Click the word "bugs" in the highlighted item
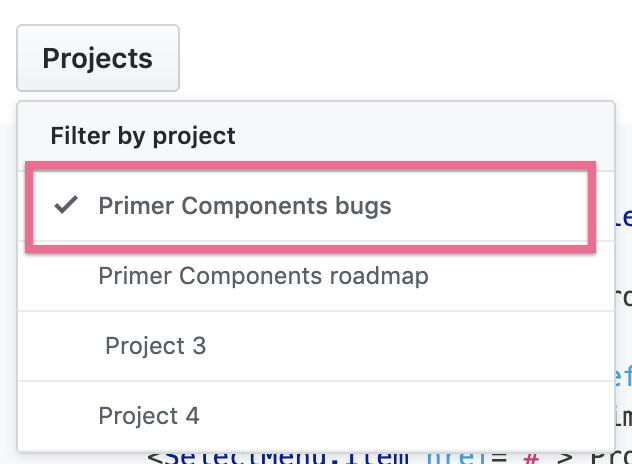This screenshot has width=632, height=464. click(x=363, y=207)
